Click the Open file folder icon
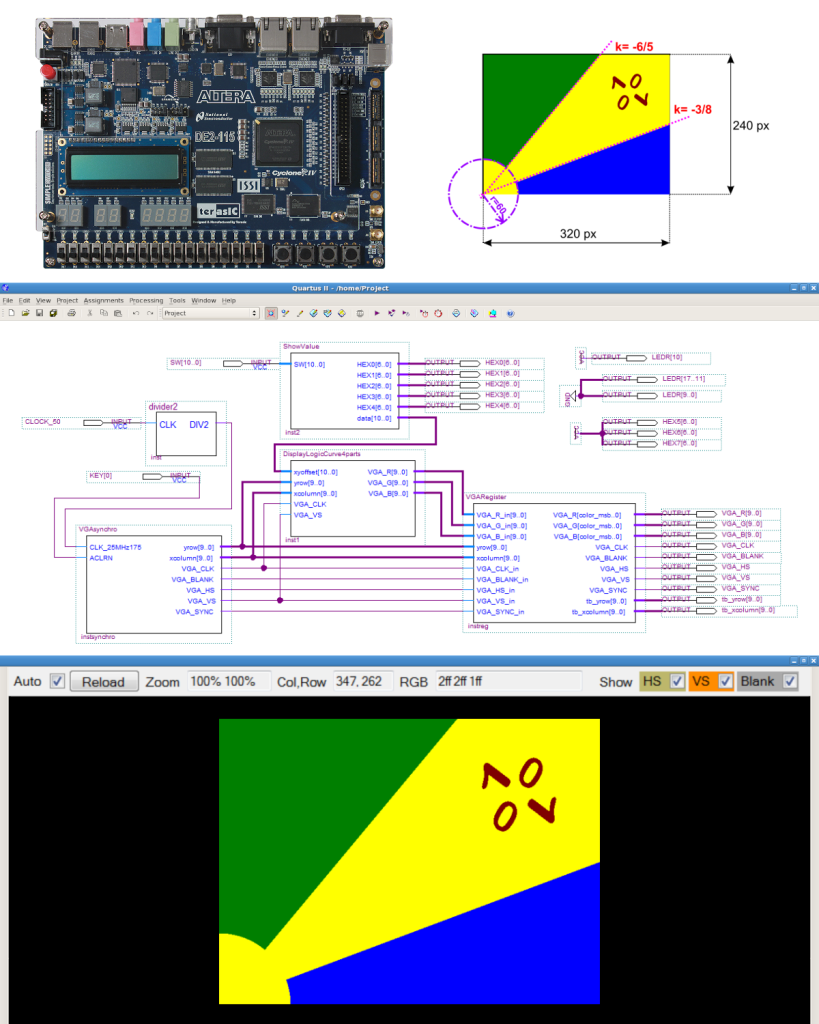 pos(22,313)
